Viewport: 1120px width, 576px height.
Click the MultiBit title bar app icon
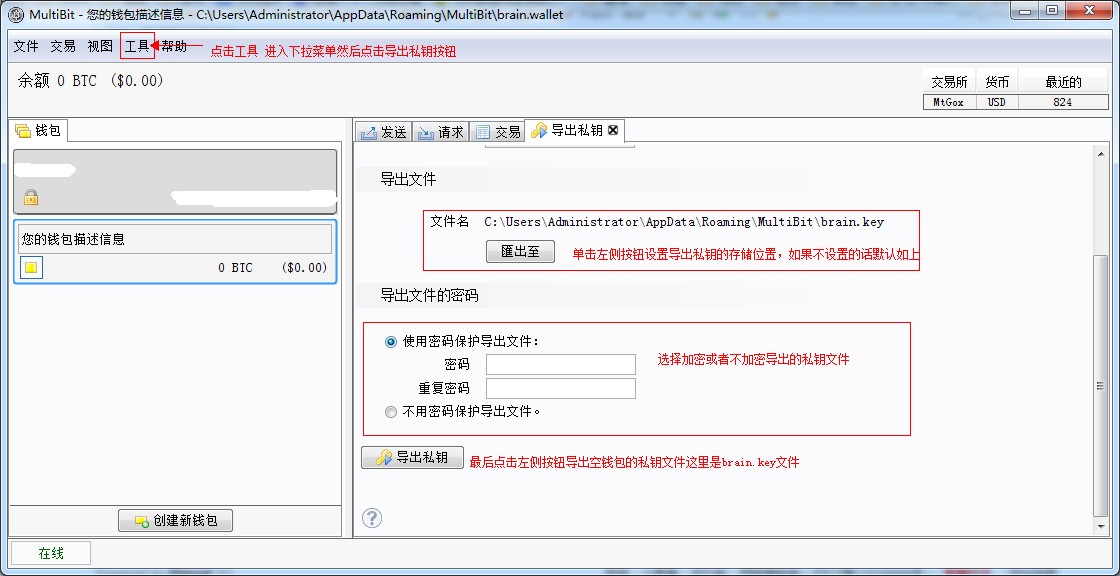pos(15,14)
